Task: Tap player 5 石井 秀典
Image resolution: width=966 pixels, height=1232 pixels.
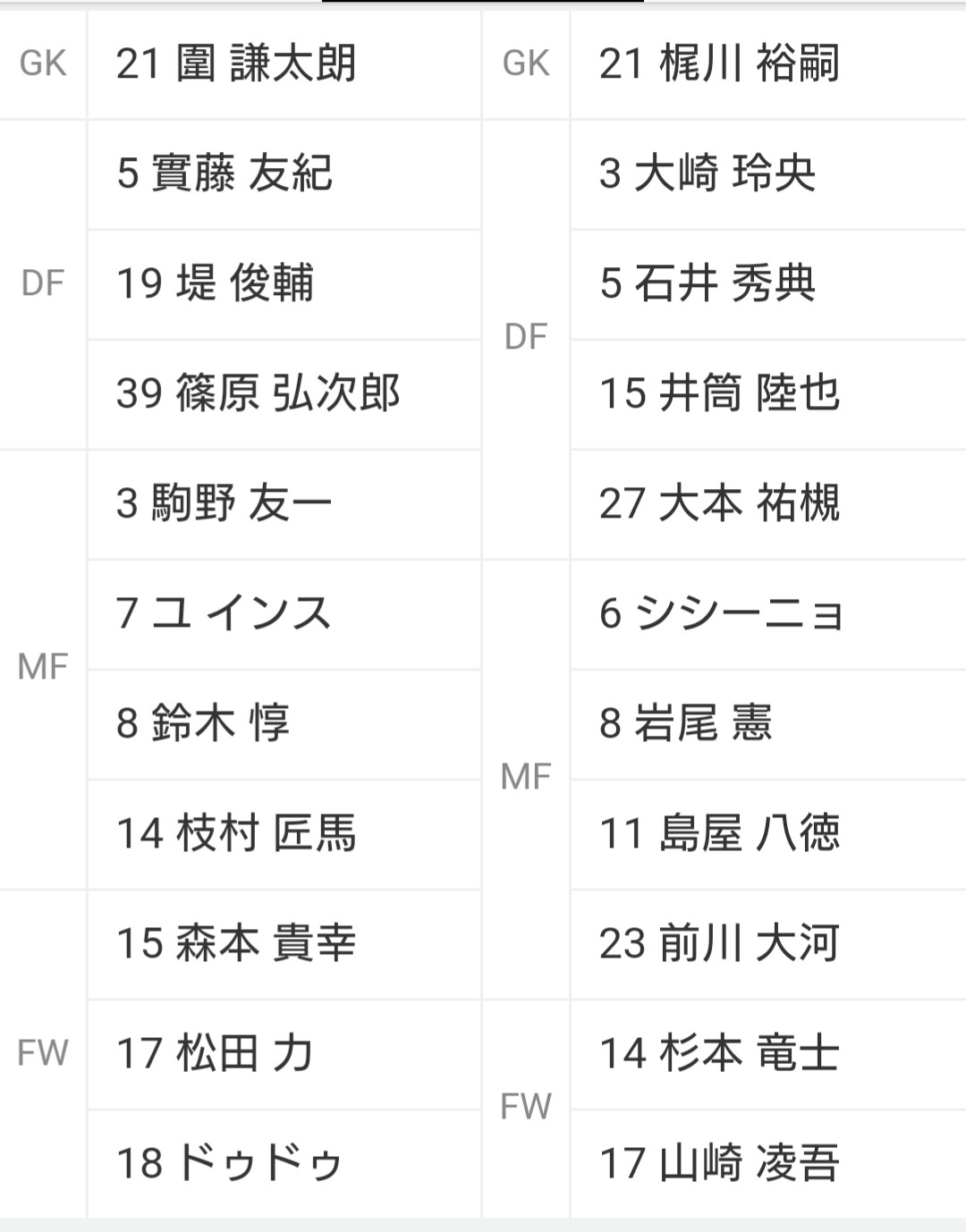Action: 768,283
